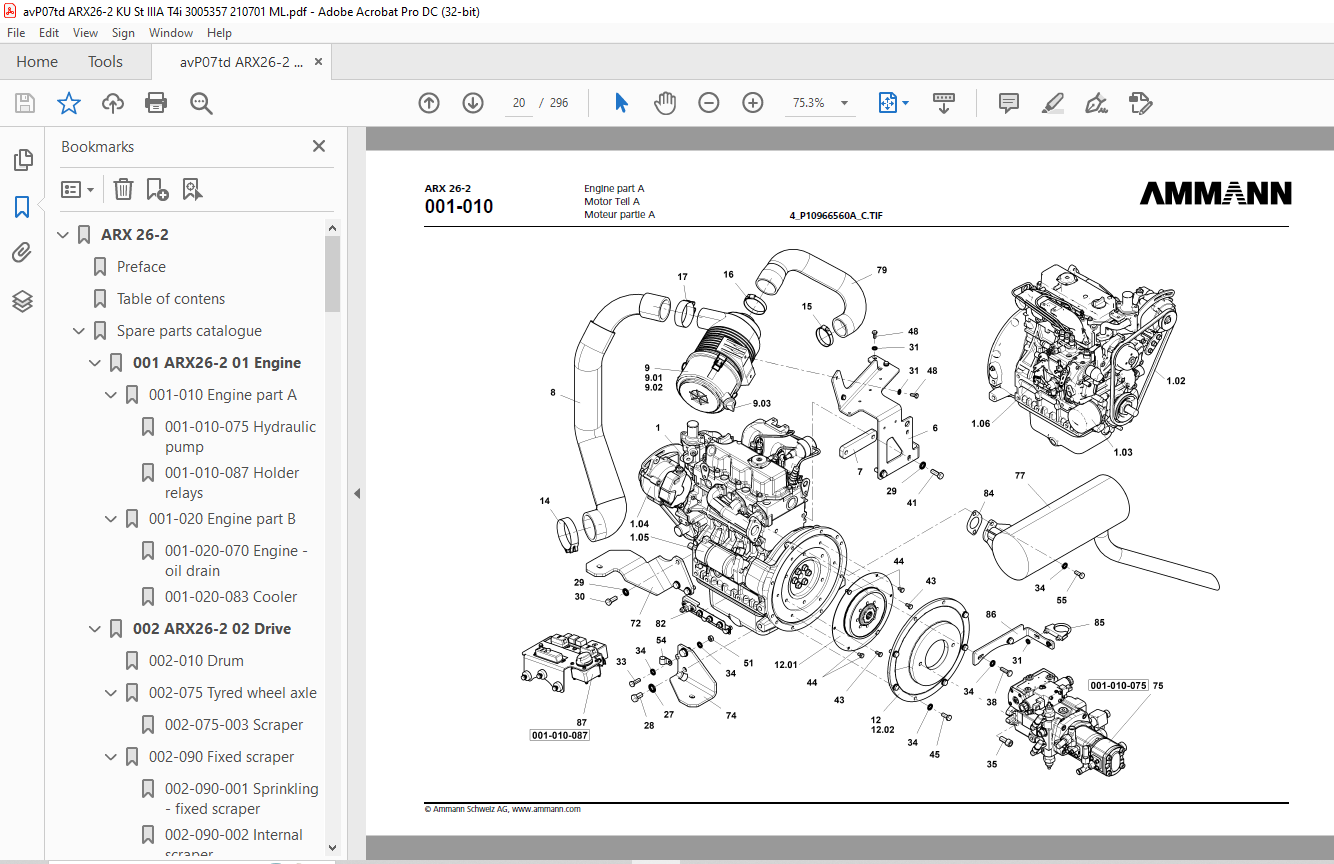Select the avP07td ARX26-2 document tab
The height and width of the screenshot is (864, 1334).
(x=241, y=62)
